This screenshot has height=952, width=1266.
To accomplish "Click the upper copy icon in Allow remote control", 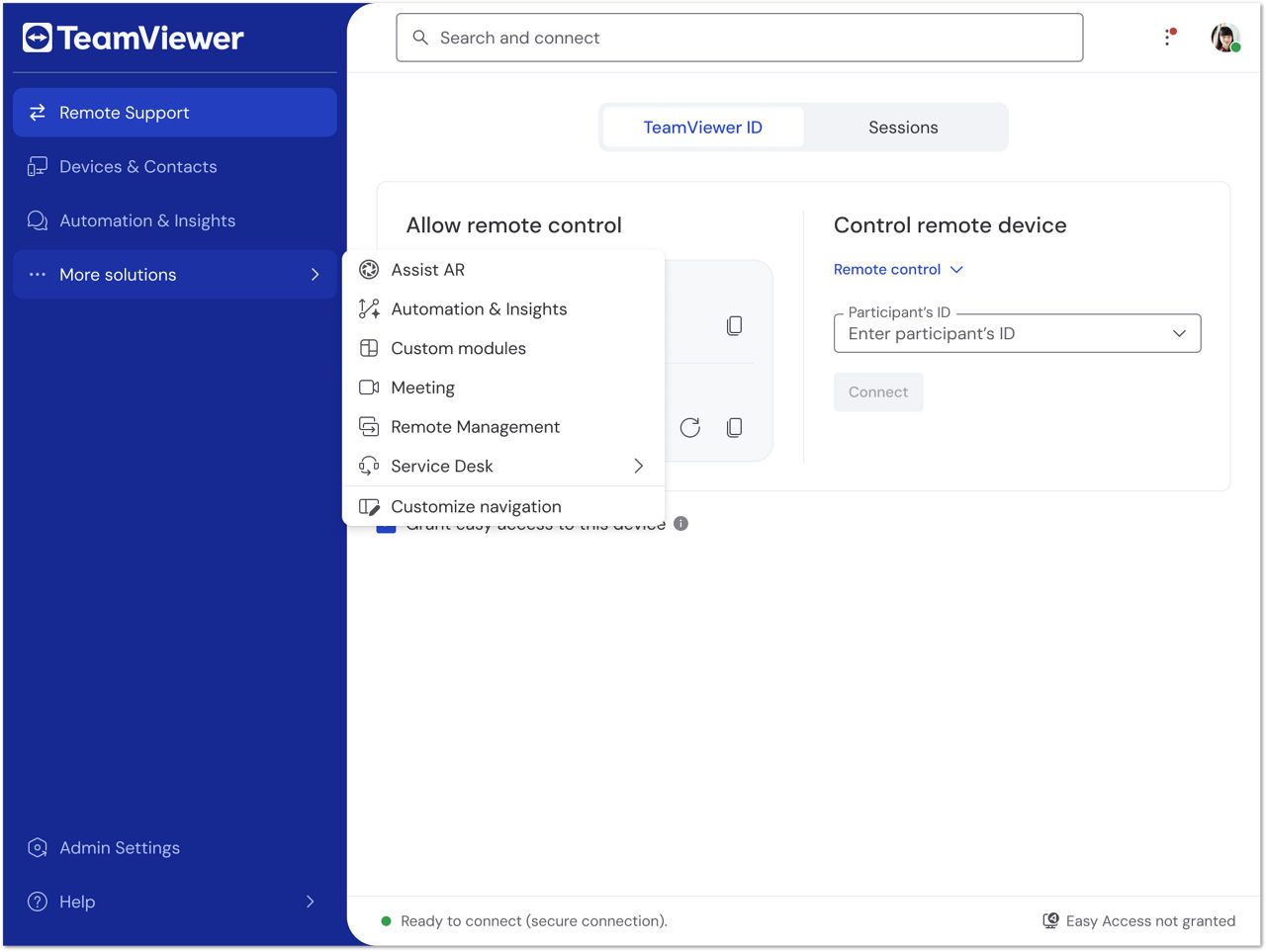I will (734, 325).
